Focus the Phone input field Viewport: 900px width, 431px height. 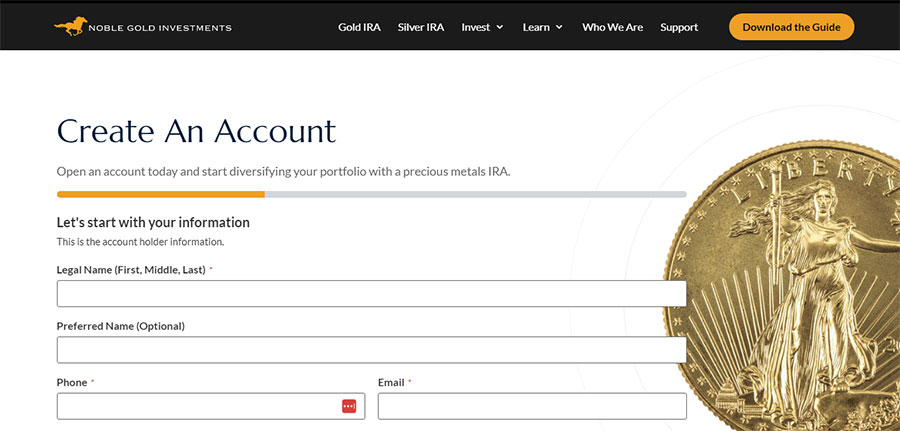211,406
